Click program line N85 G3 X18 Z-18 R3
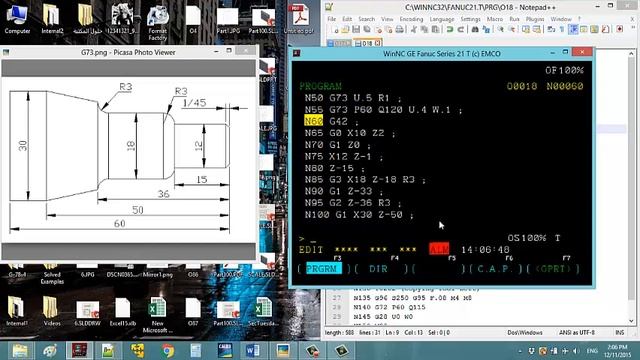Screen dimensions: 640x360 365,180
